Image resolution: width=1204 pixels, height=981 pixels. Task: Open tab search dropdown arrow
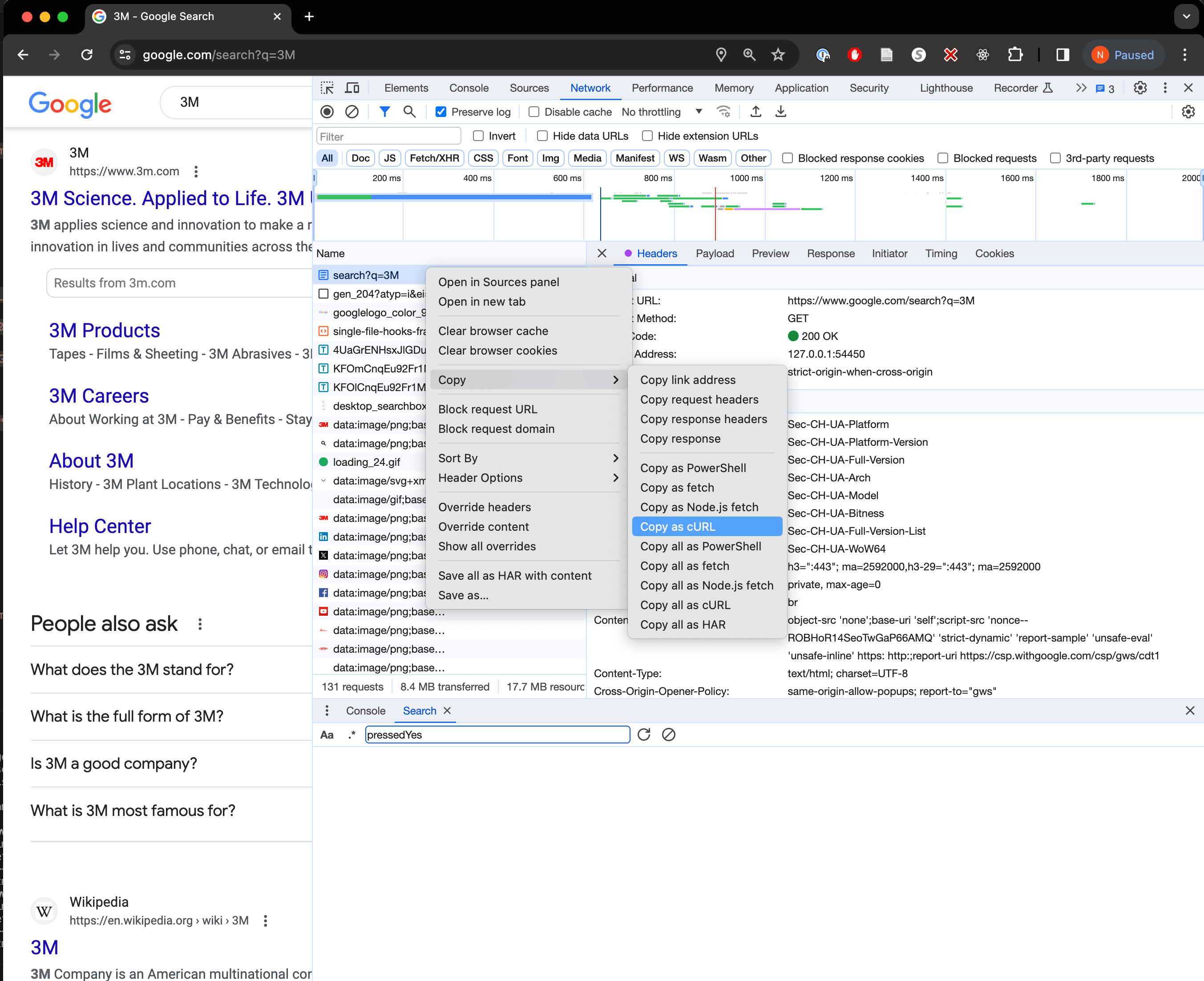1186,16
